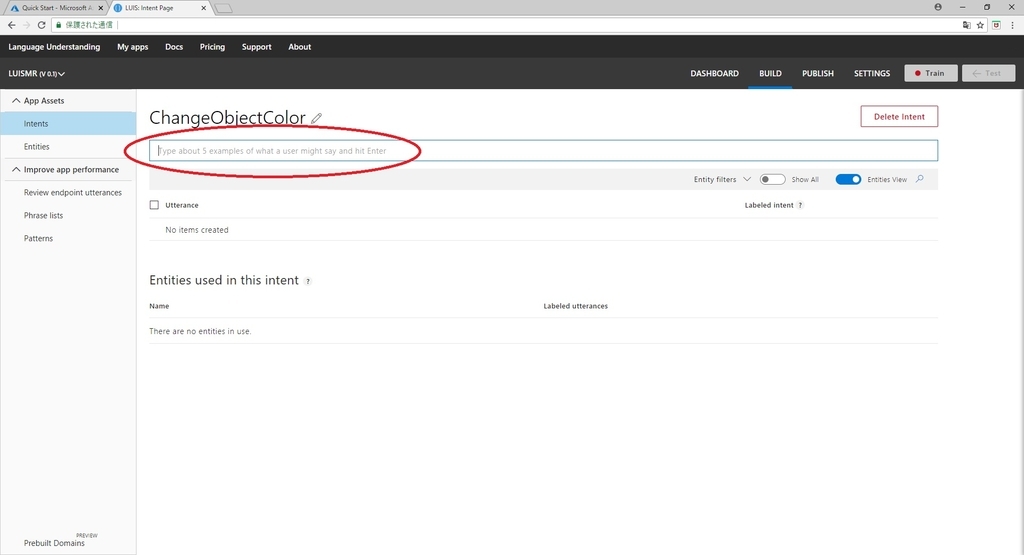
Task: Check the Utterance select-all checkbox
Action: [154, 205]
